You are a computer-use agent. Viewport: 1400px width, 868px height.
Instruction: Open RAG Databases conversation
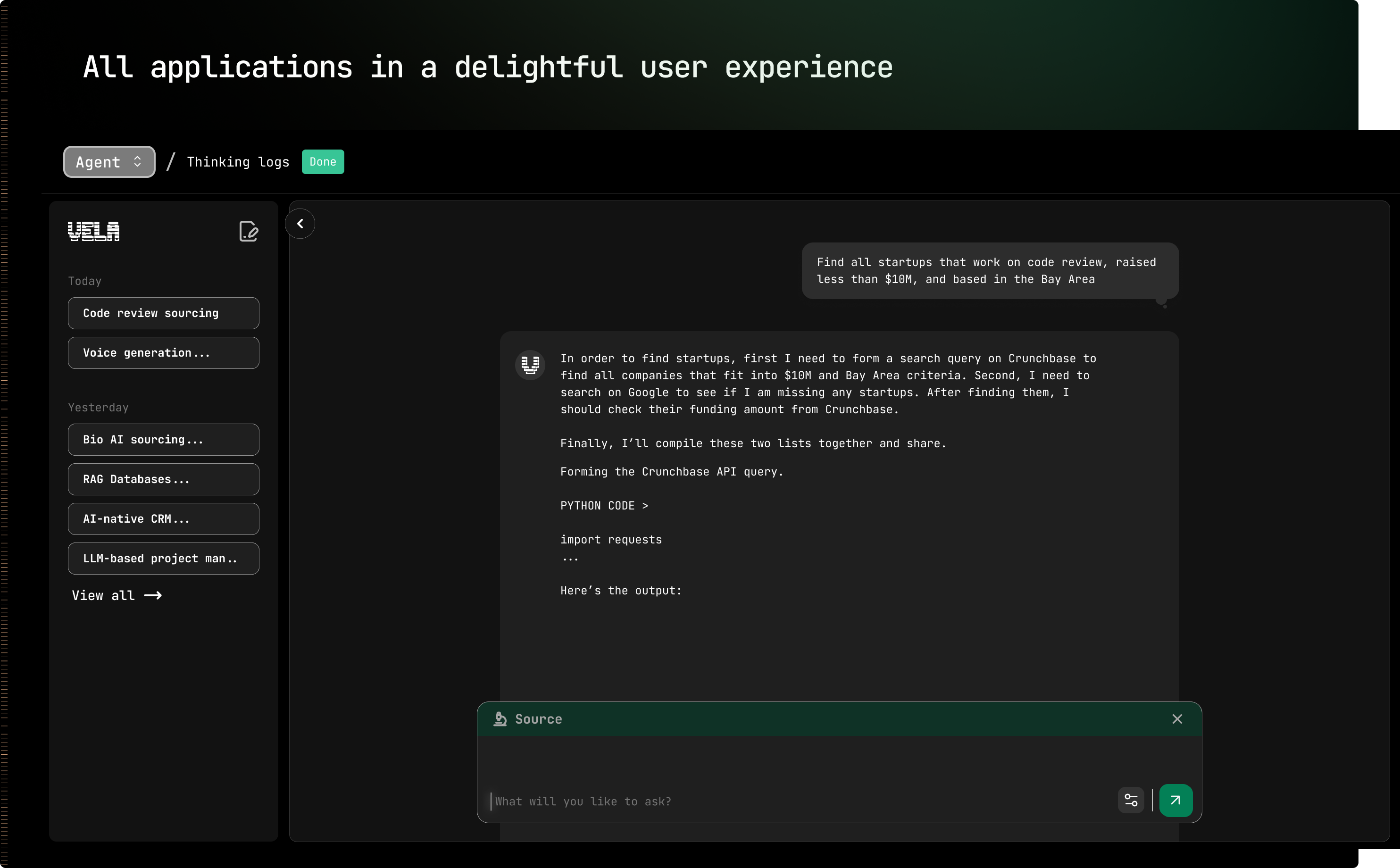pos(163,479)
